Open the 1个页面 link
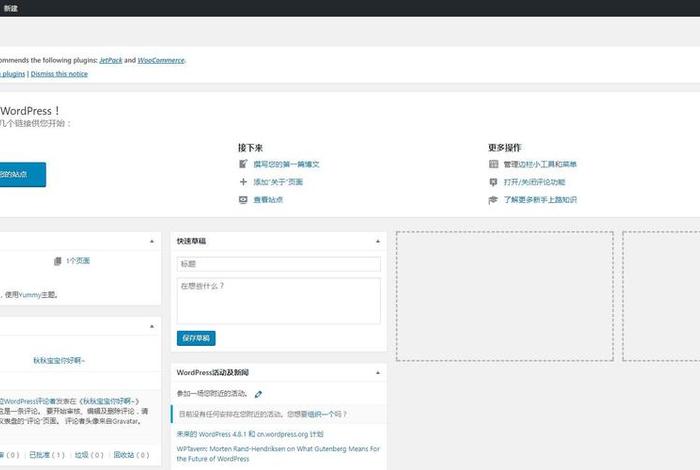Image resolution: width=700 pixels, height=470 pixels. [x=78, y=261]
